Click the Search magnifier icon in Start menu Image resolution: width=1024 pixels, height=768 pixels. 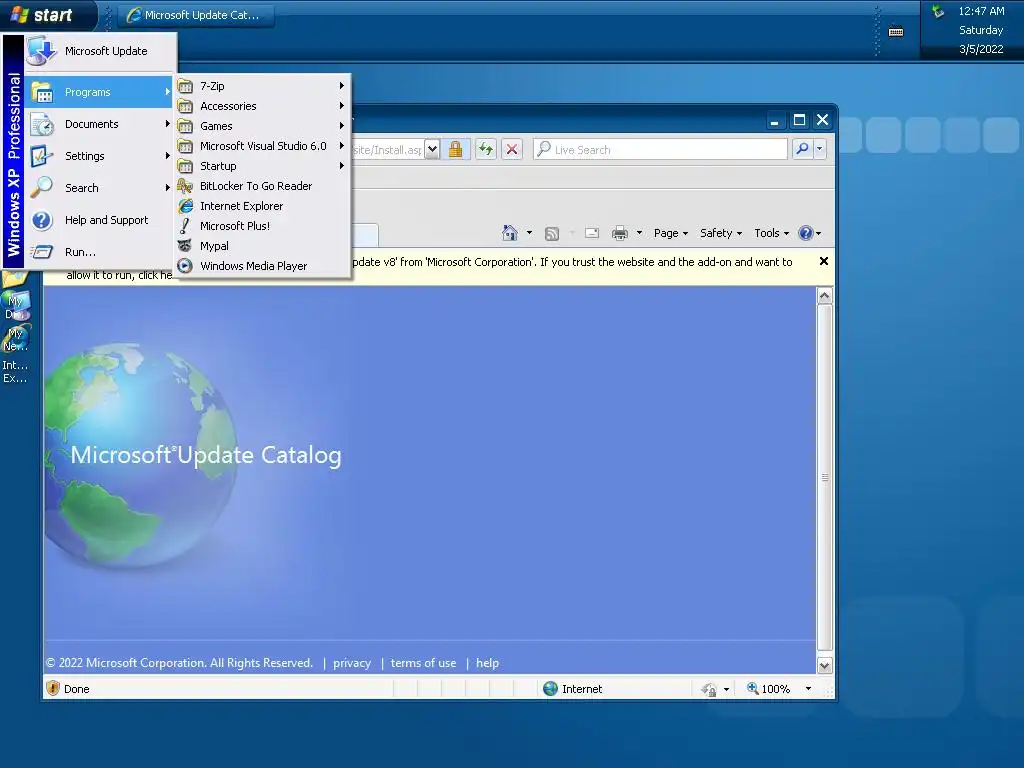(x=42, y=188)
